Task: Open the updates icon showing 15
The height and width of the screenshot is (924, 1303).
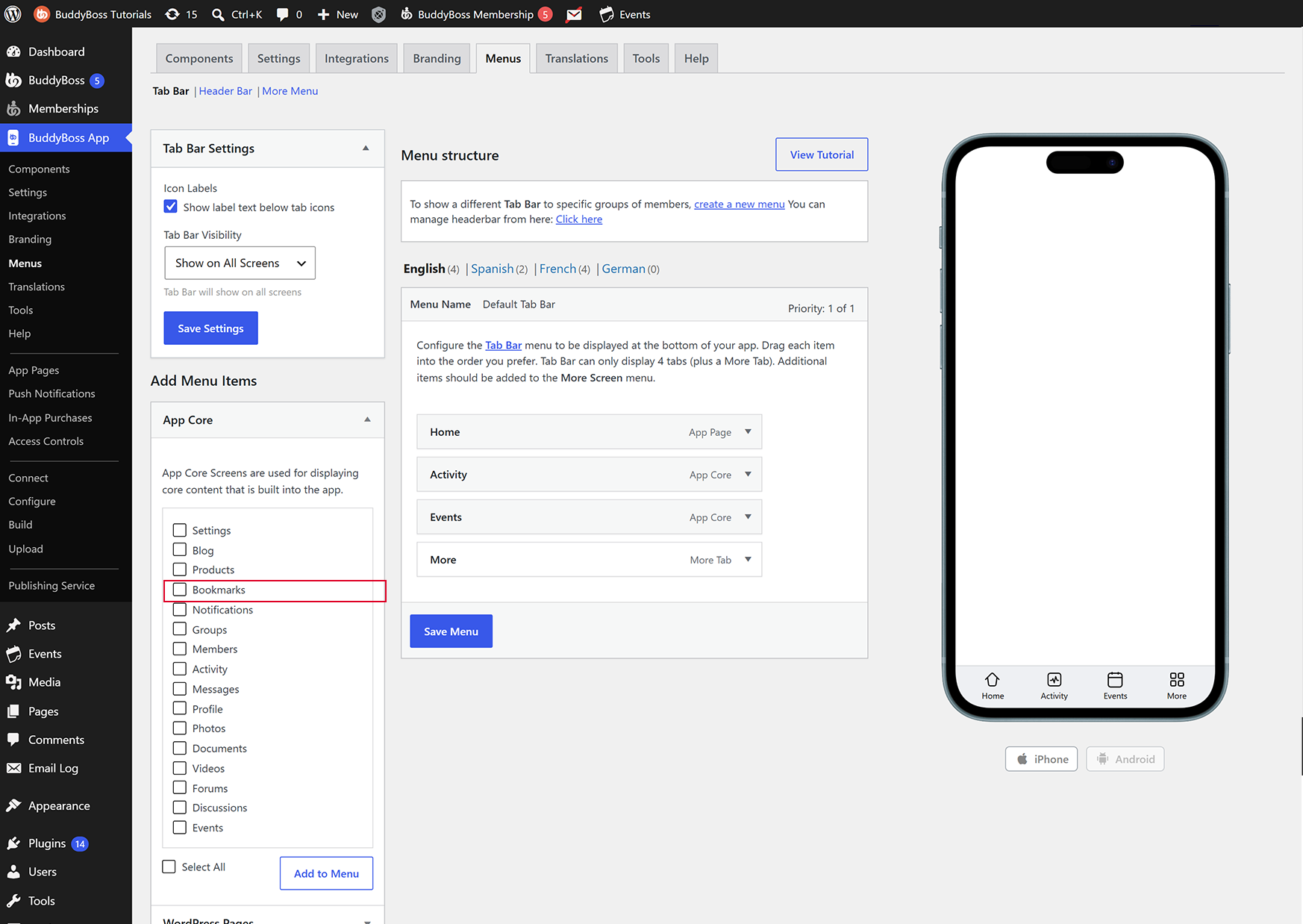Action: point(181,14)
